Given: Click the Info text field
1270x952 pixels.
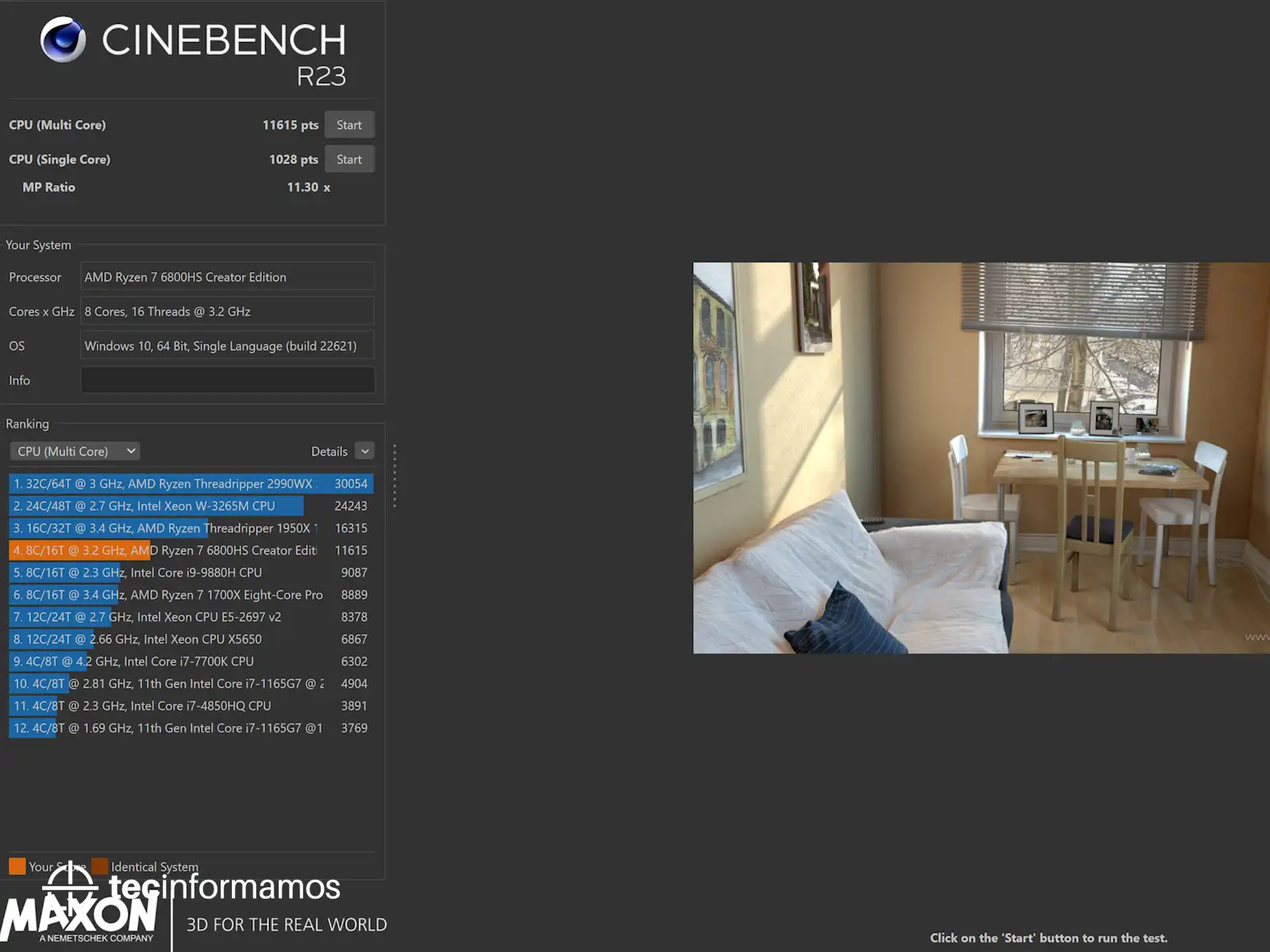Looking at the screenshot, I should pos(227,380).
